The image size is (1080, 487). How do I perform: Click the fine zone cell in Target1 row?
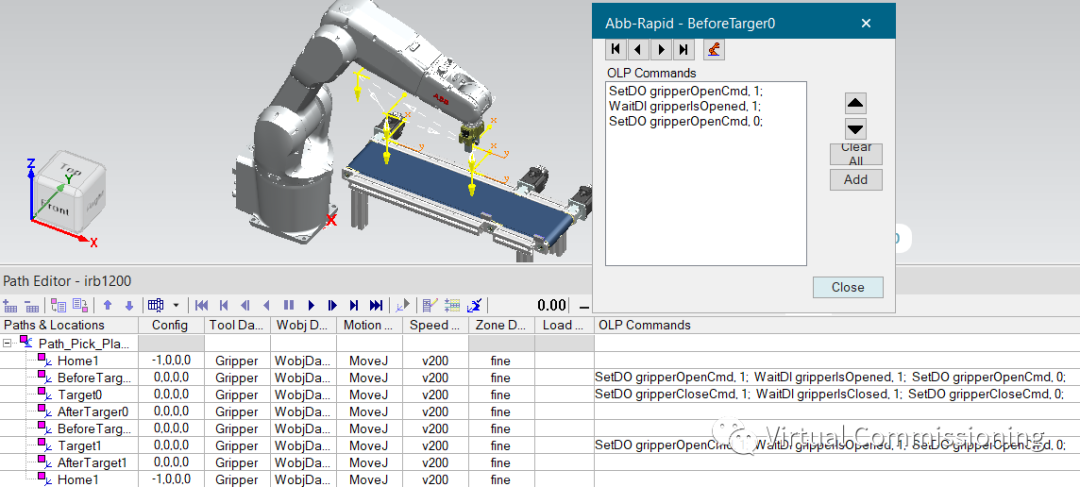501,445
